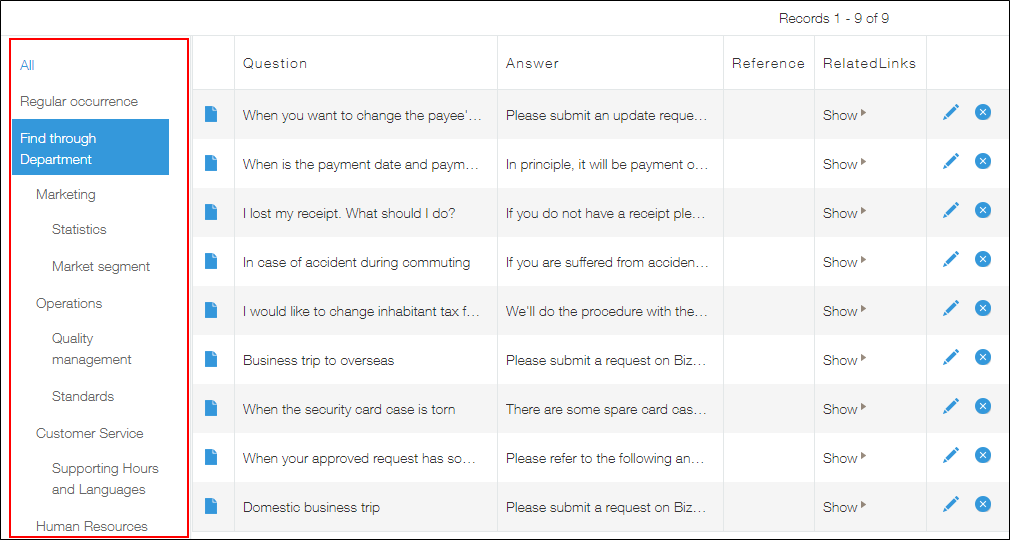Image resolution: width=1010 pixels, height=540 pixels.
Task: Open document icon for approved request row
Action: point(211,457)
